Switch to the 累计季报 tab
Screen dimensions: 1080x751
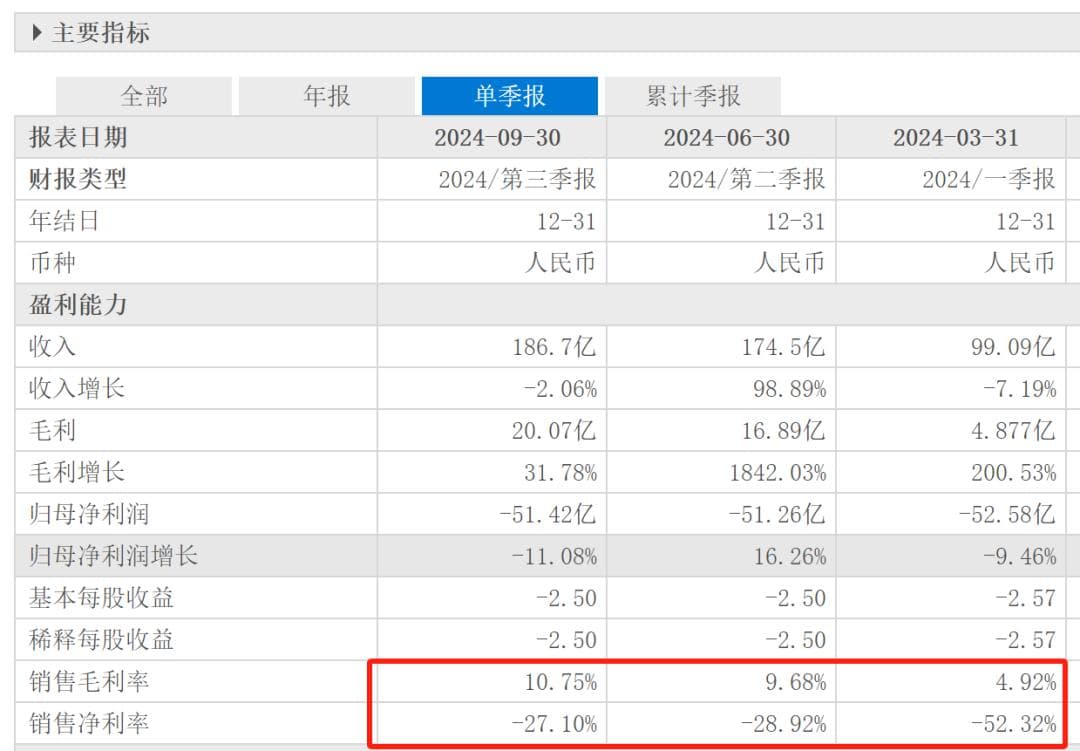[x=693, y=96]
